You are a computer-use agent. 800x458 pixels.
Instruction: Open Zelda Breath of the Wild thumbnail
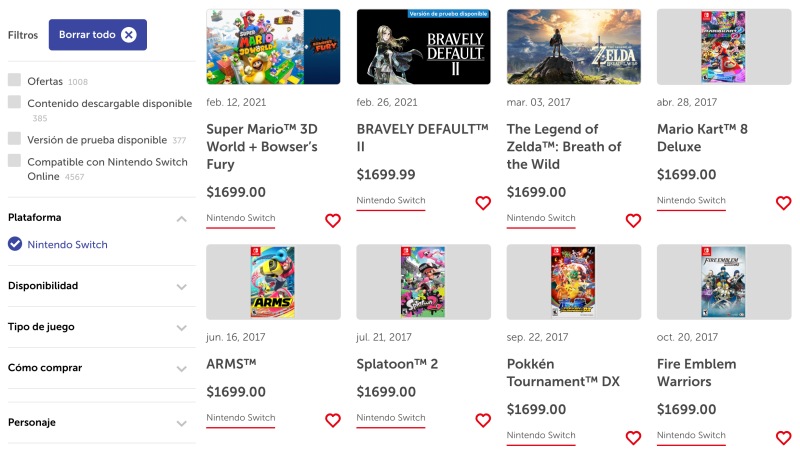click(573, 47)
